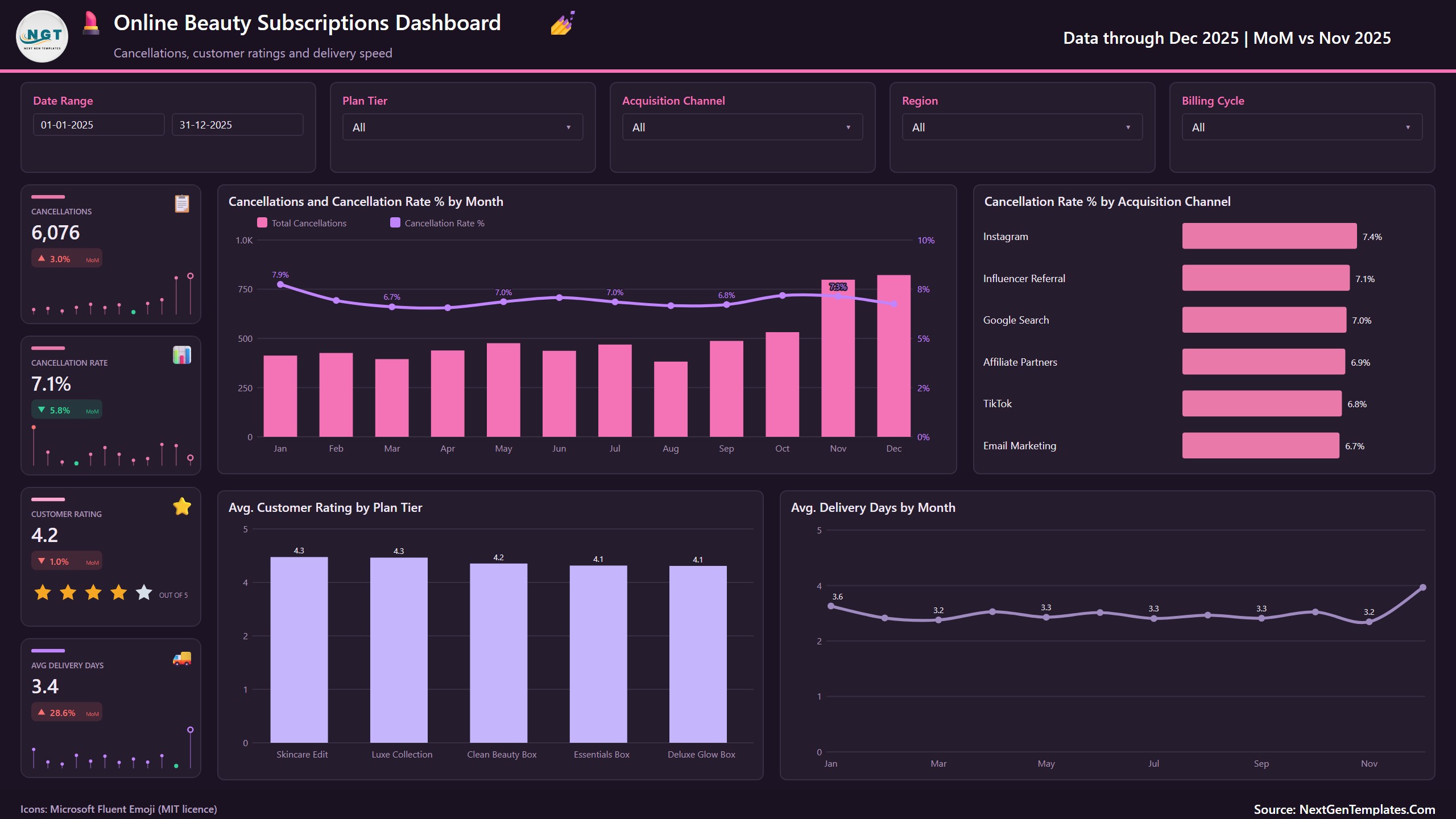
Task: Click the Jan 7.9% cancellation rate point
Action: click(x=280, y=284)
